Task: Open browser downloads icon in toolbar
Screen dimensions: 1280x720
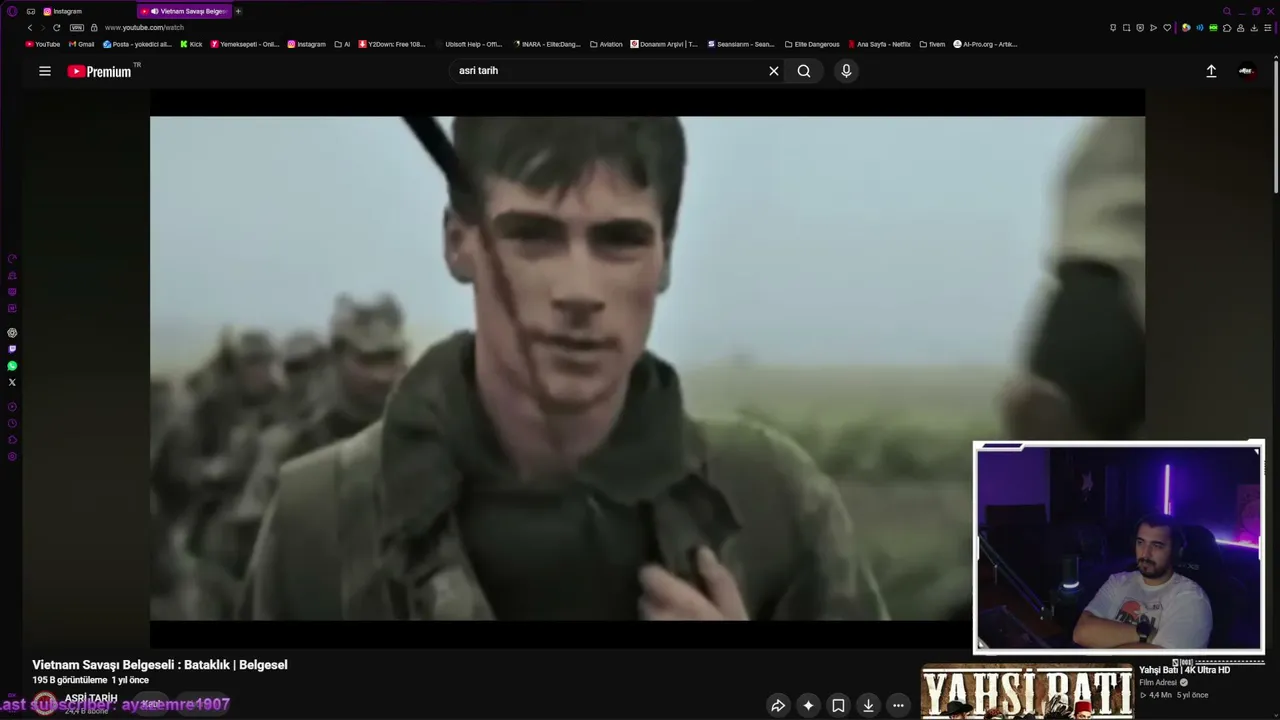Action: pyautogui.click(x=1254, y=28)
